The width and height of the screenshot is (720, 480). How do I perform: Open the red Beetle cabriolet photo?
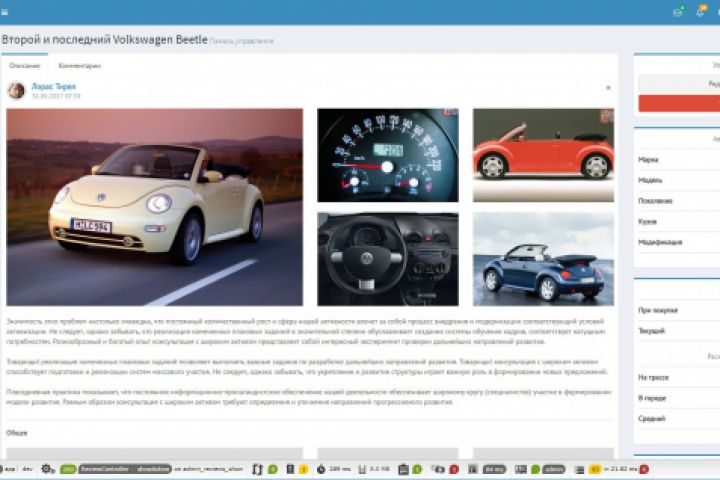[x=543, y=155]
